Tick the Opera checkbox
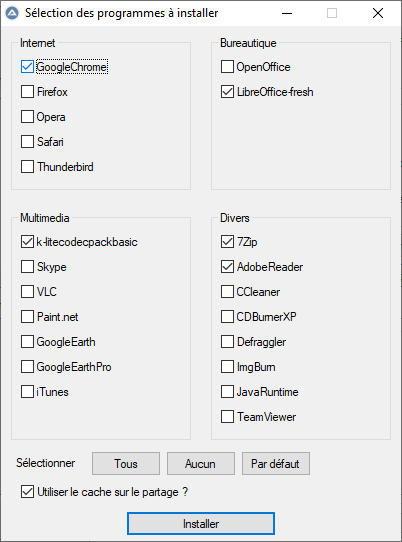The height and width of the screenshot is (542, 402). (x=27, y=117)
